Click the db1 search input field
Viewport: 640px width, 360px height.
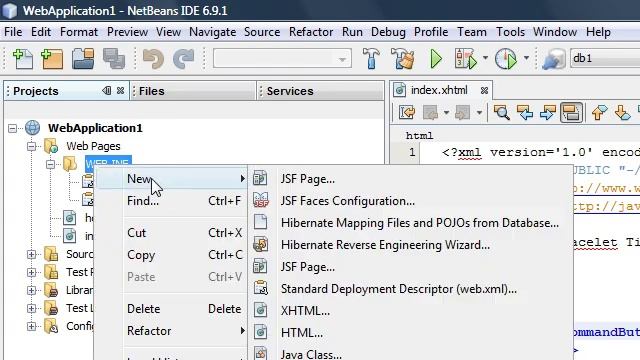605,59
